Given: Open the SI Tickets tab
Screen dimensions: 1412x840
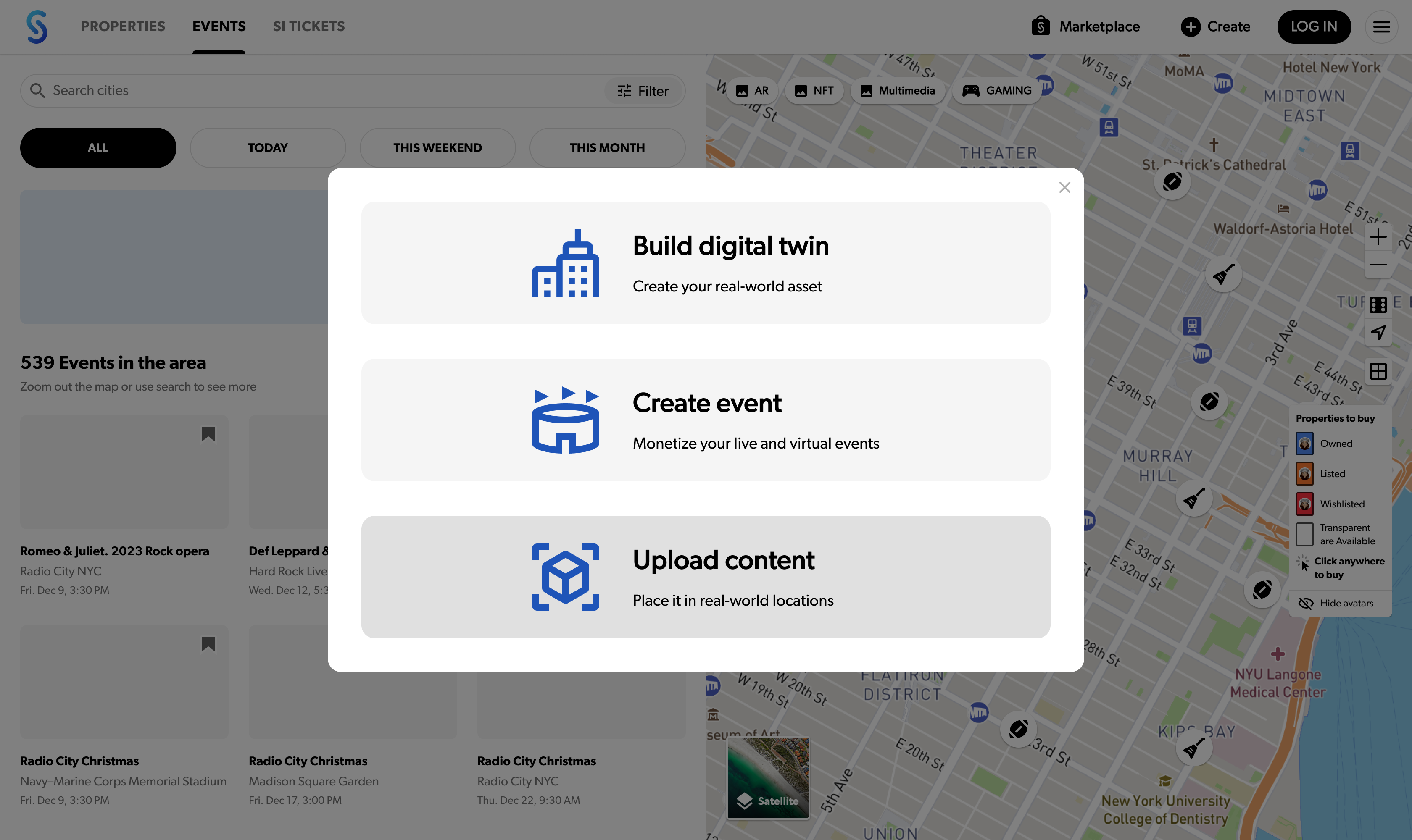Looking at the screenshot, I should (x=309, y=26).
